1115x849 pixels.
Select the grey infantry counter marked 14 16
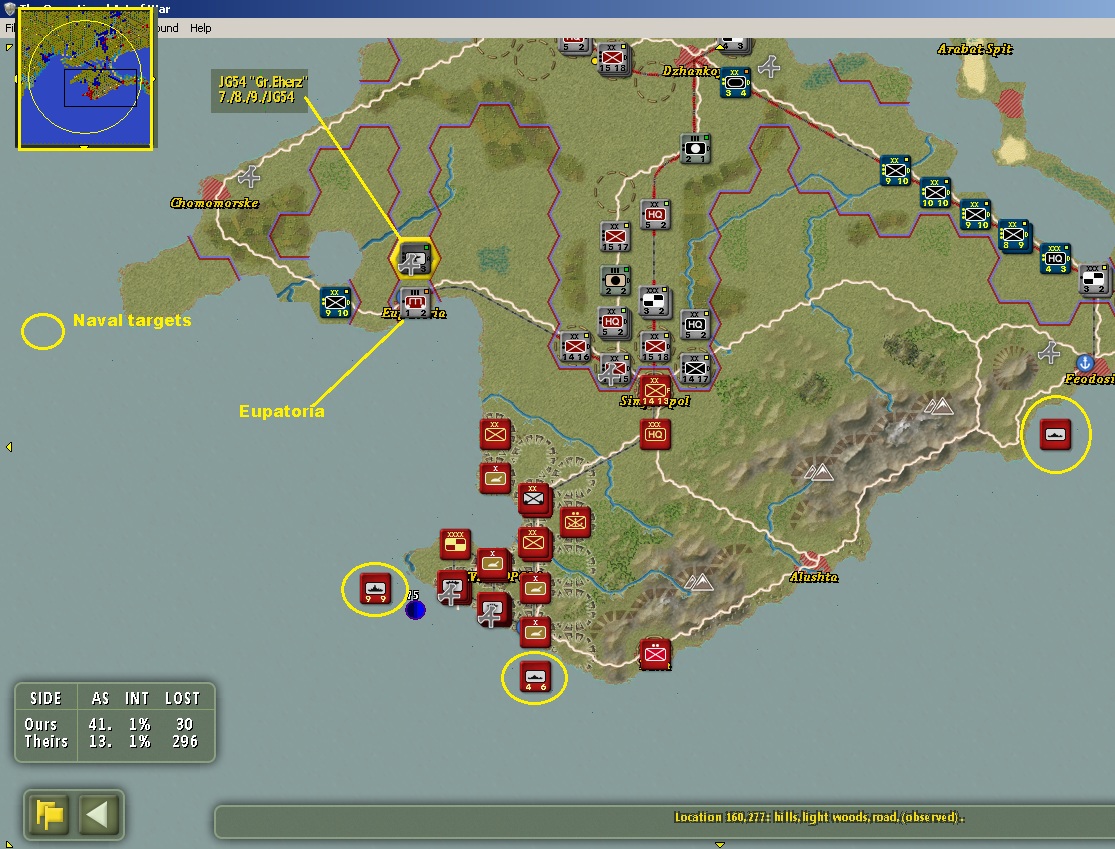pyautogui.click(x=575, y=347)
